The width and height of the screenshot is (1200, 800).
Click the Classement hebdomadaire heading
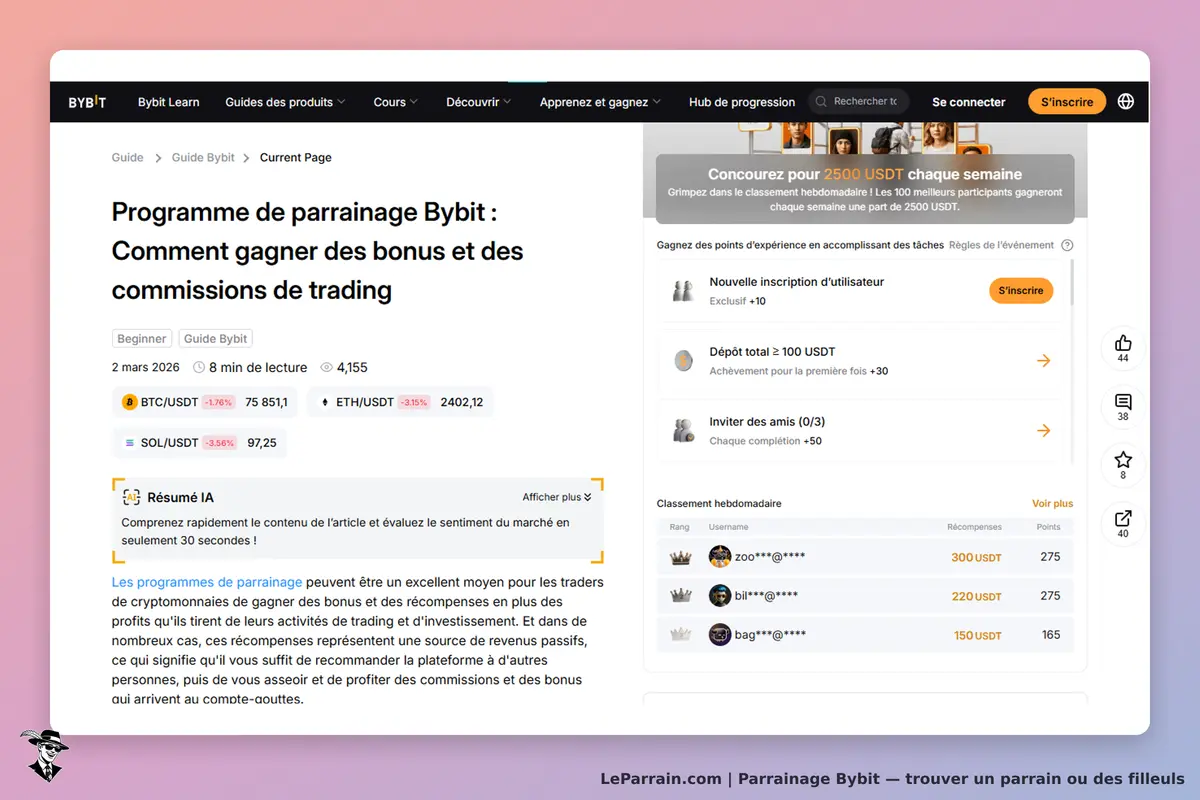click(x=719, y=503)
